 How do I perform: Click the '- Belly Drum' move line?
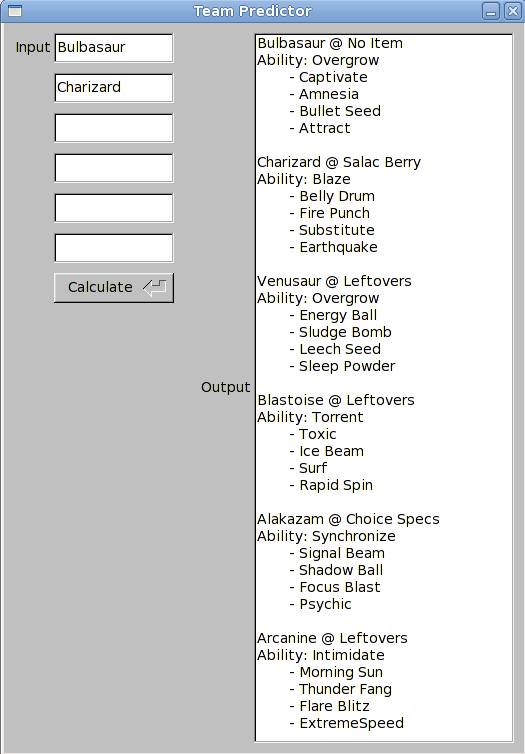[332, 196]
